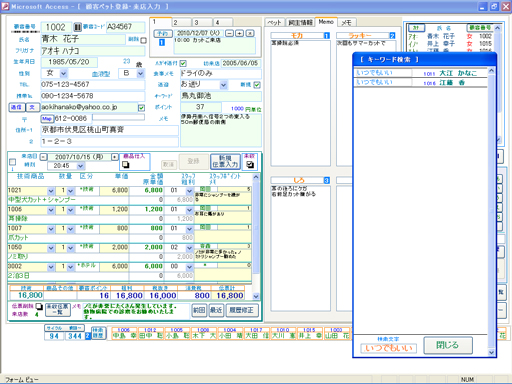Click the 最近 button

tap(216, 310)
